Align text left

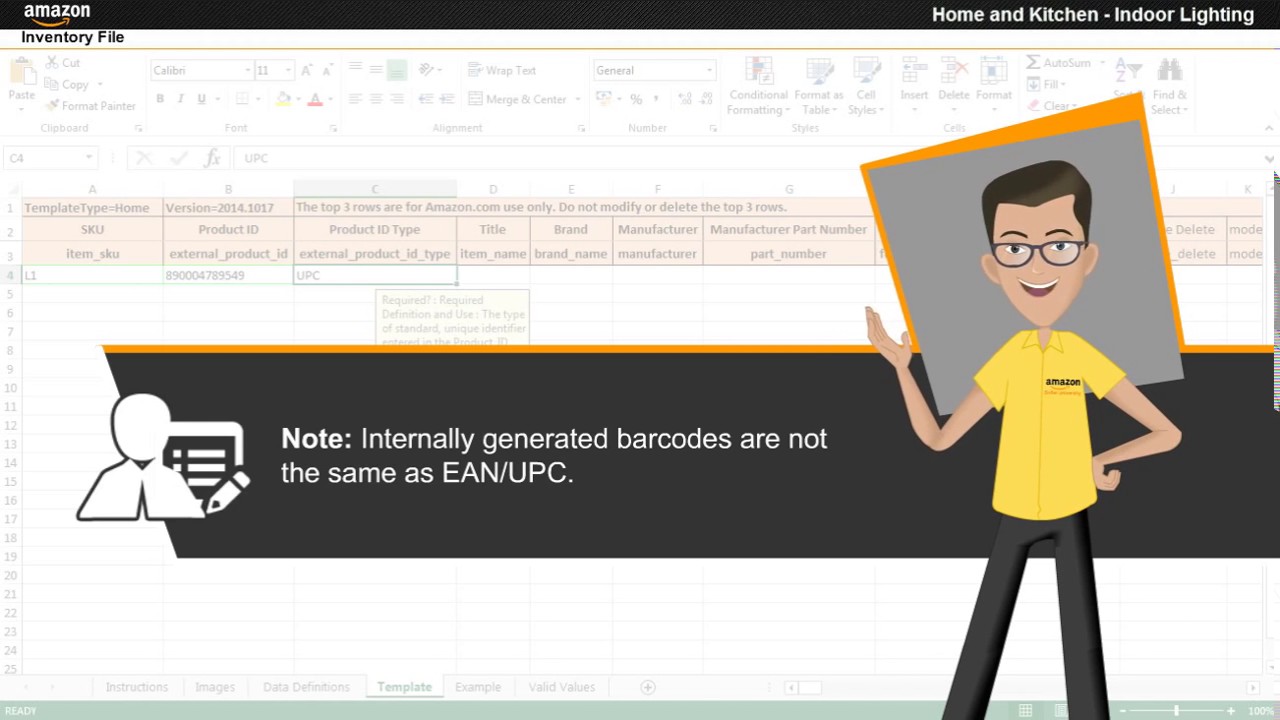click(355, 99)
